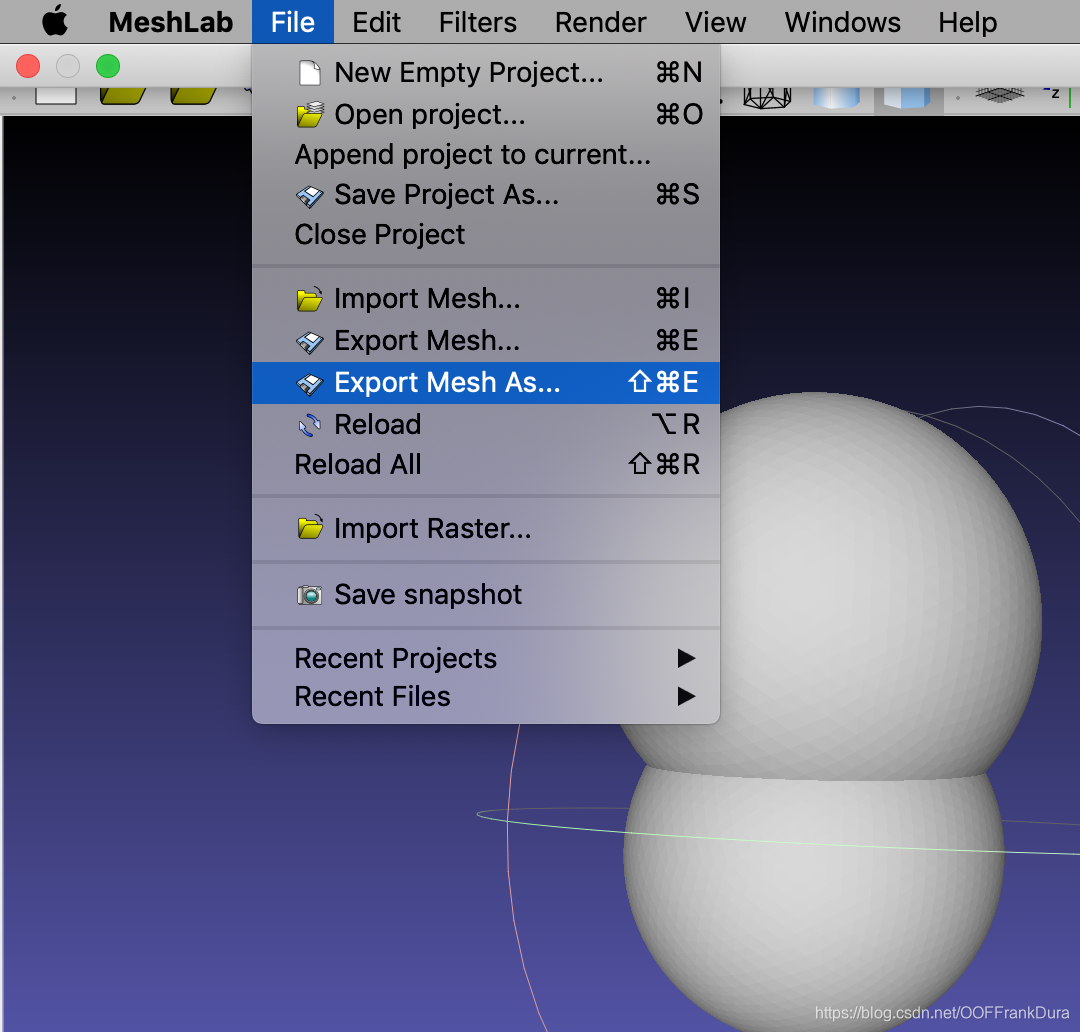This screenshot has height=1032, width=1080.
Task: Click the Open project folder icon
Action: click(310, 114)
